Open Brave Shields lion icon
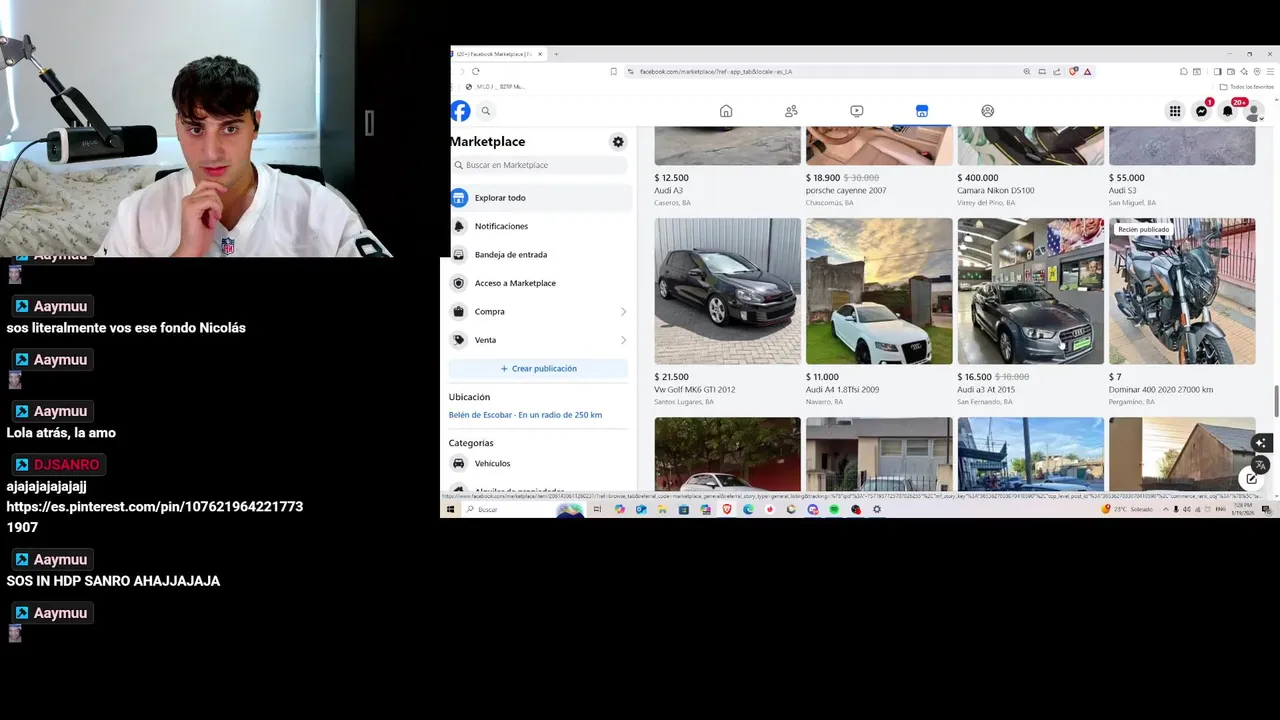The width and height of the screenshot is (1280, 720). click(1074, 71)
